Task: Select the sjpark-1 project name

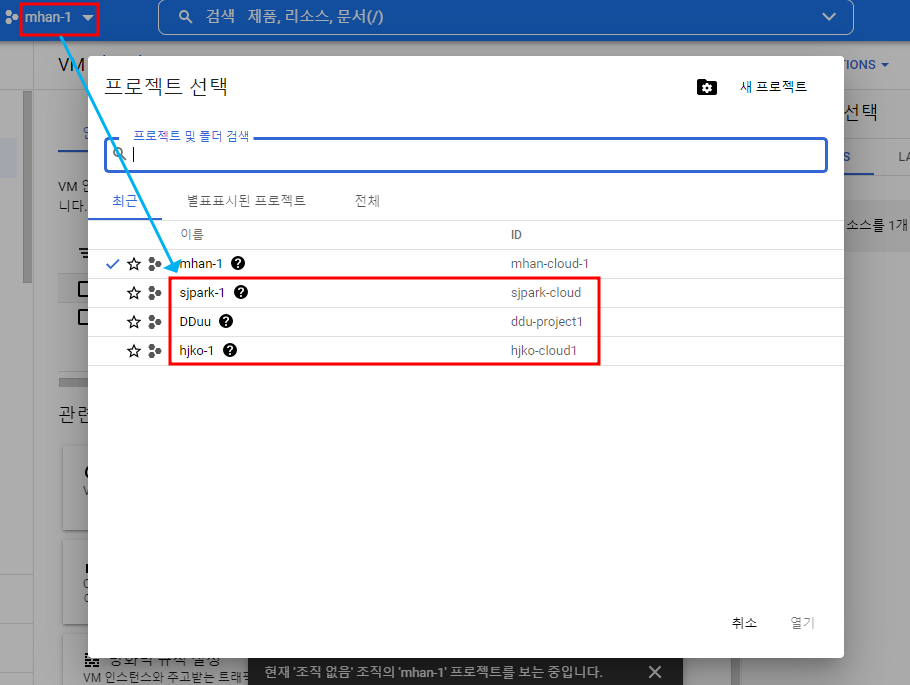Action: pos(202,293)
